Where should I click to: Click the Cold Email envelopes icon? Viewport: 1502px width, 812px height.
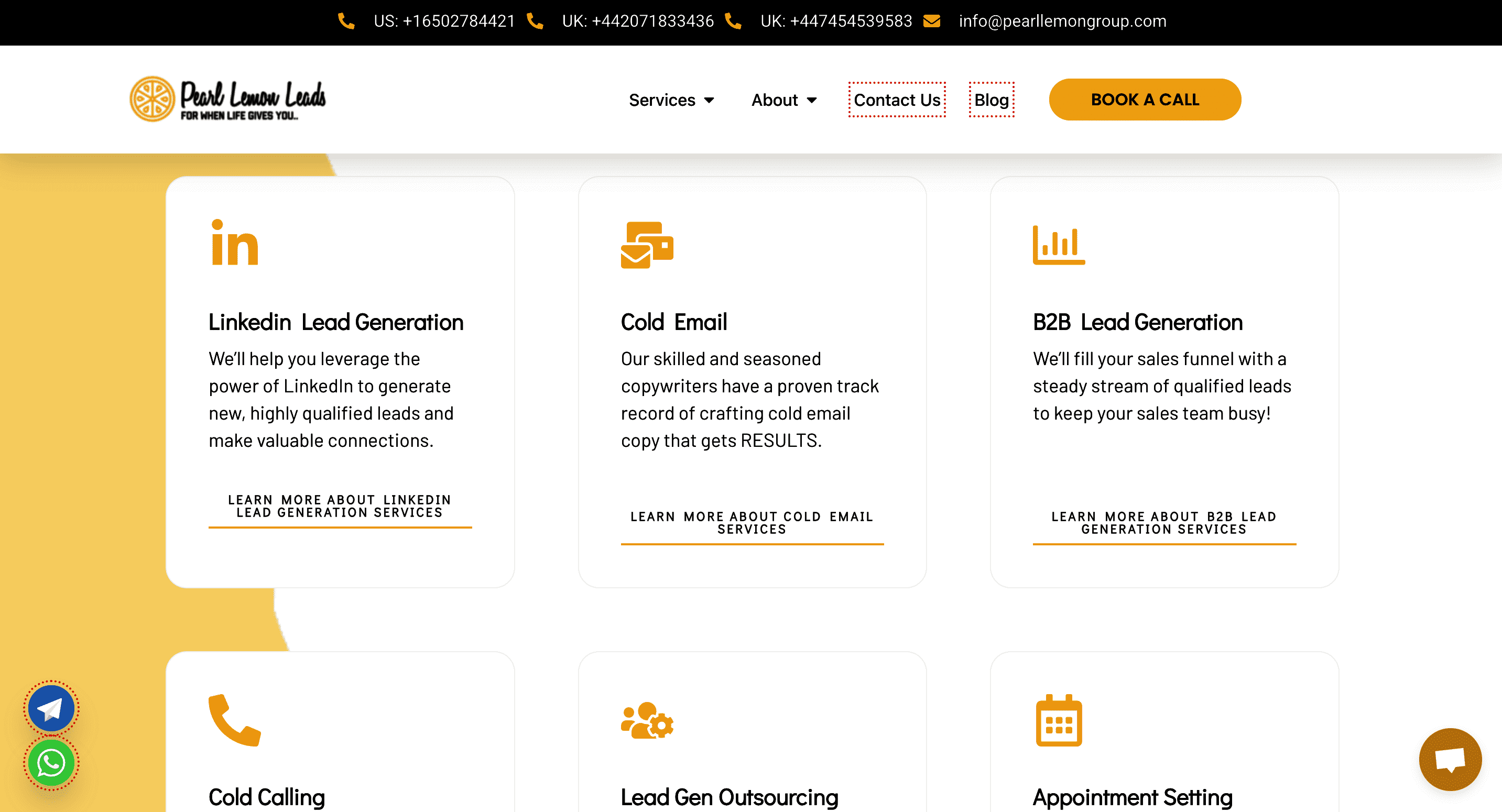coord(647,245)
